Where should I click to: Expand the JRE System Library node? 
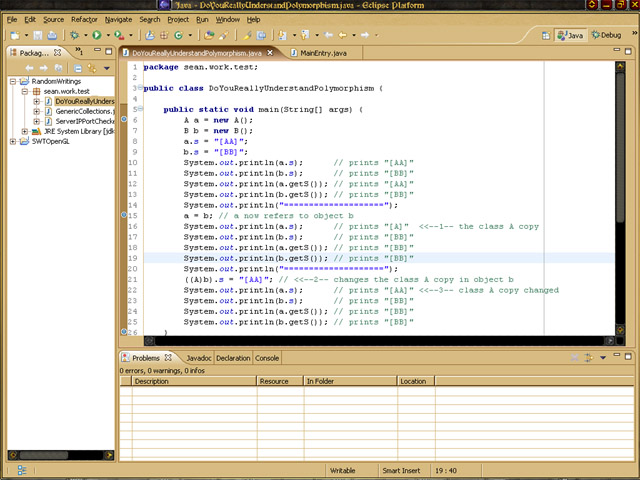(24, 131)
